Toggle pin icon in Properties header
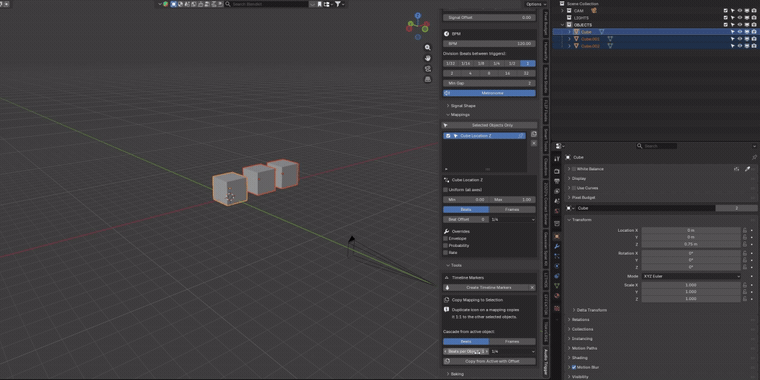 click(754, 158)
